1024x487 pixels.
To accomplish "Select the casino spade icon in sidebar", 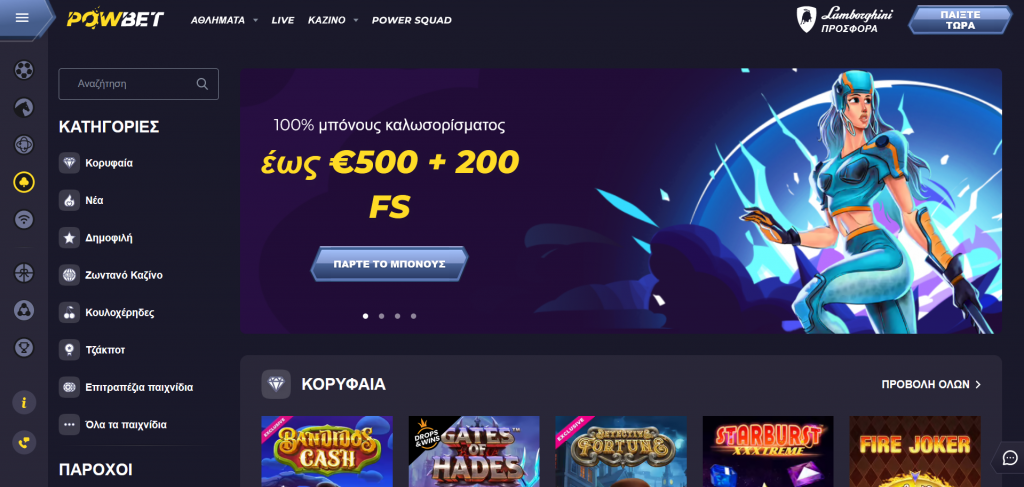I will pos(24,182).
